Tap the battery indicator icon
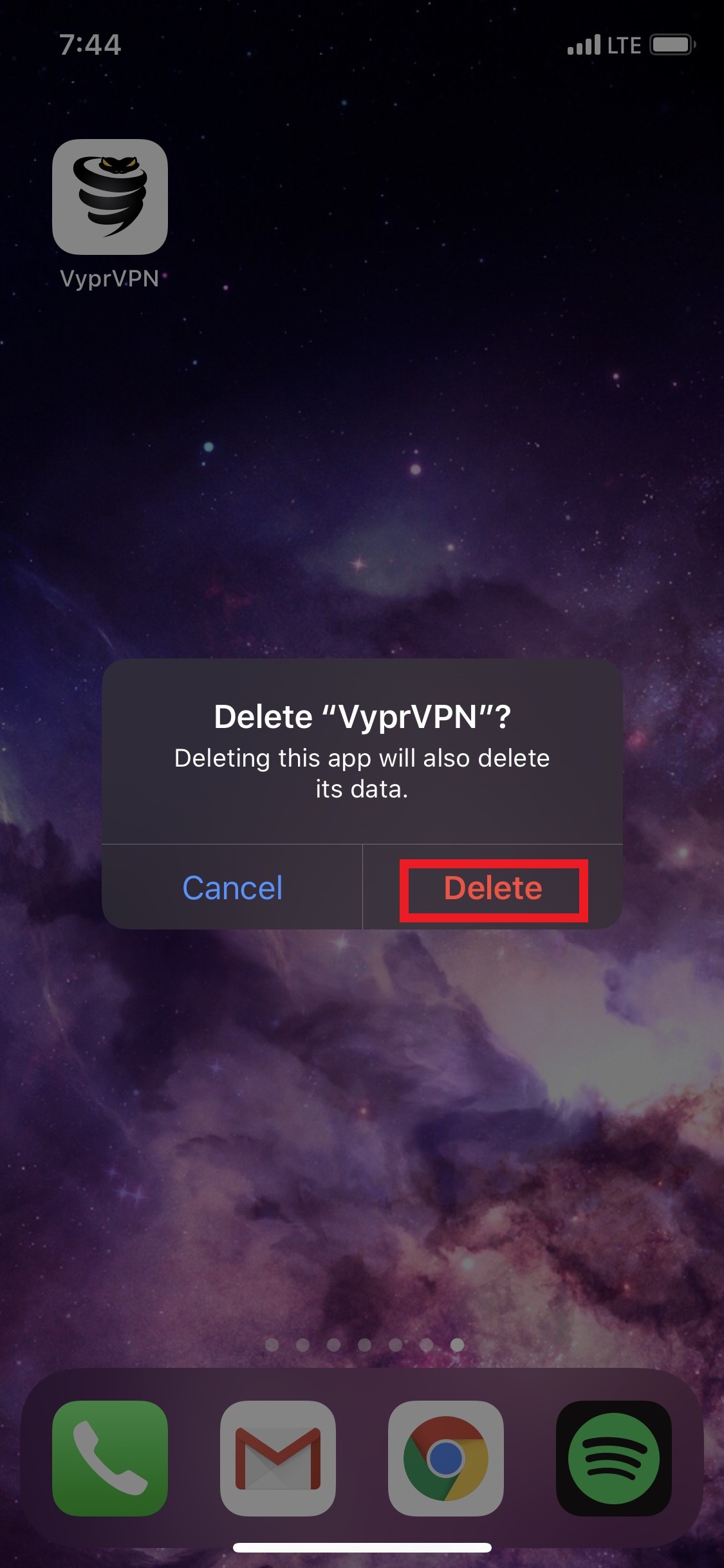The height and width of the screenshot is (1568, 724). point(673,45)
